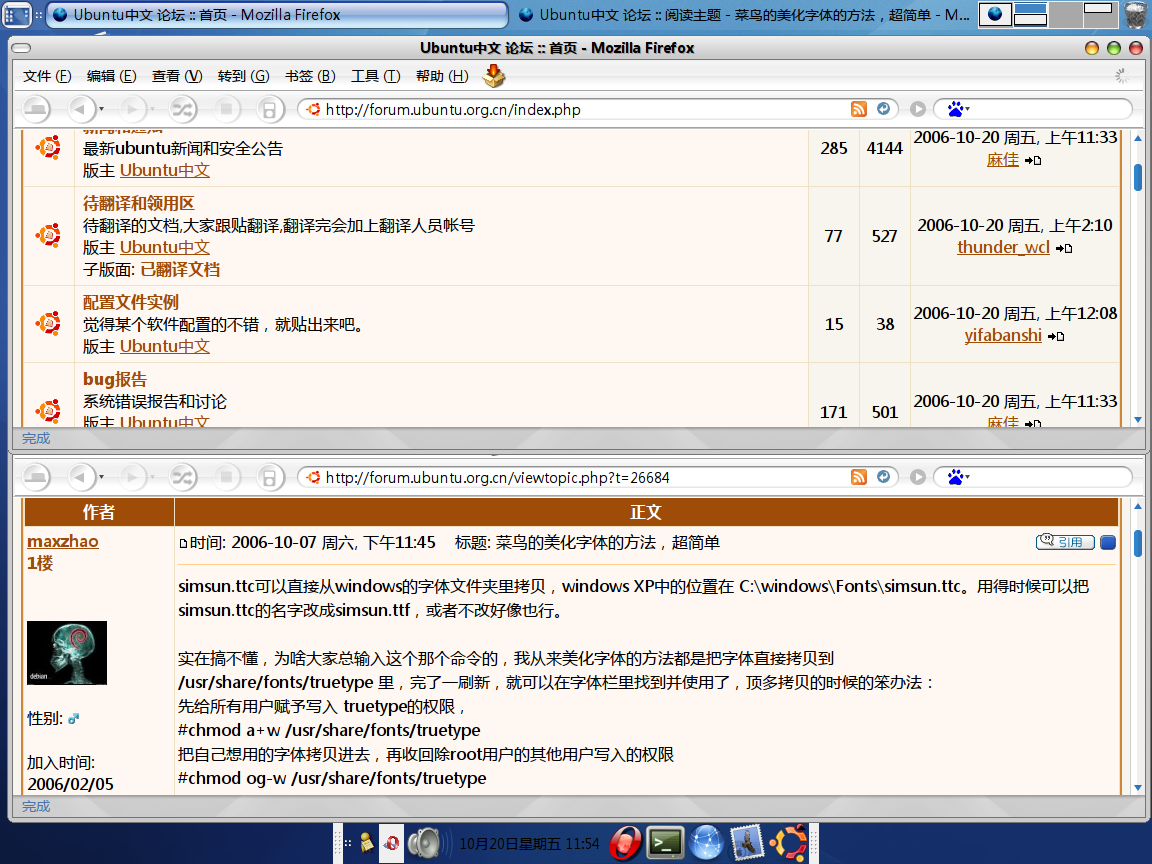Click the vertical scrollbar thumb of the viewtopic pane
The image size is (1152, 864).
click(1138, 544)
